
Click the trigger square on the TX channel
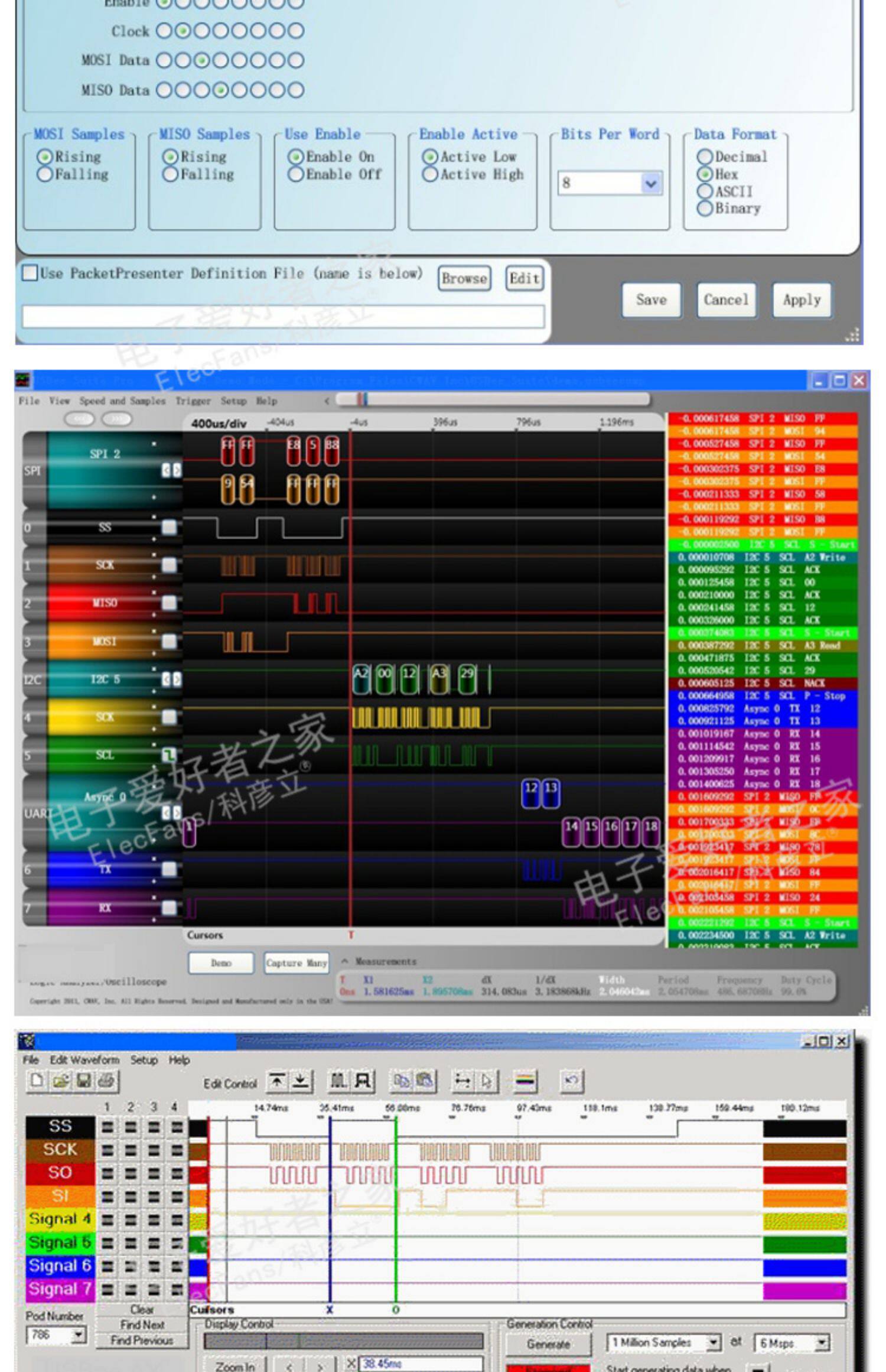[x=169, y=869]
